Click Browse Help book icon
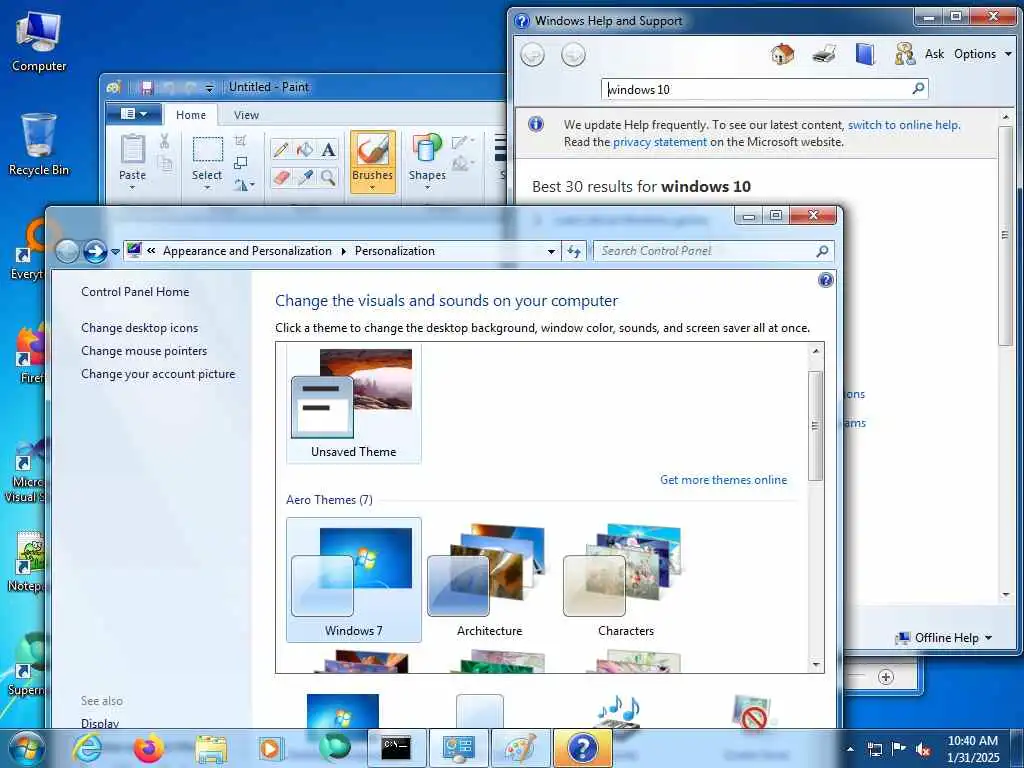The height and width of the screenshot is (768, 1024). pos(865,54)
